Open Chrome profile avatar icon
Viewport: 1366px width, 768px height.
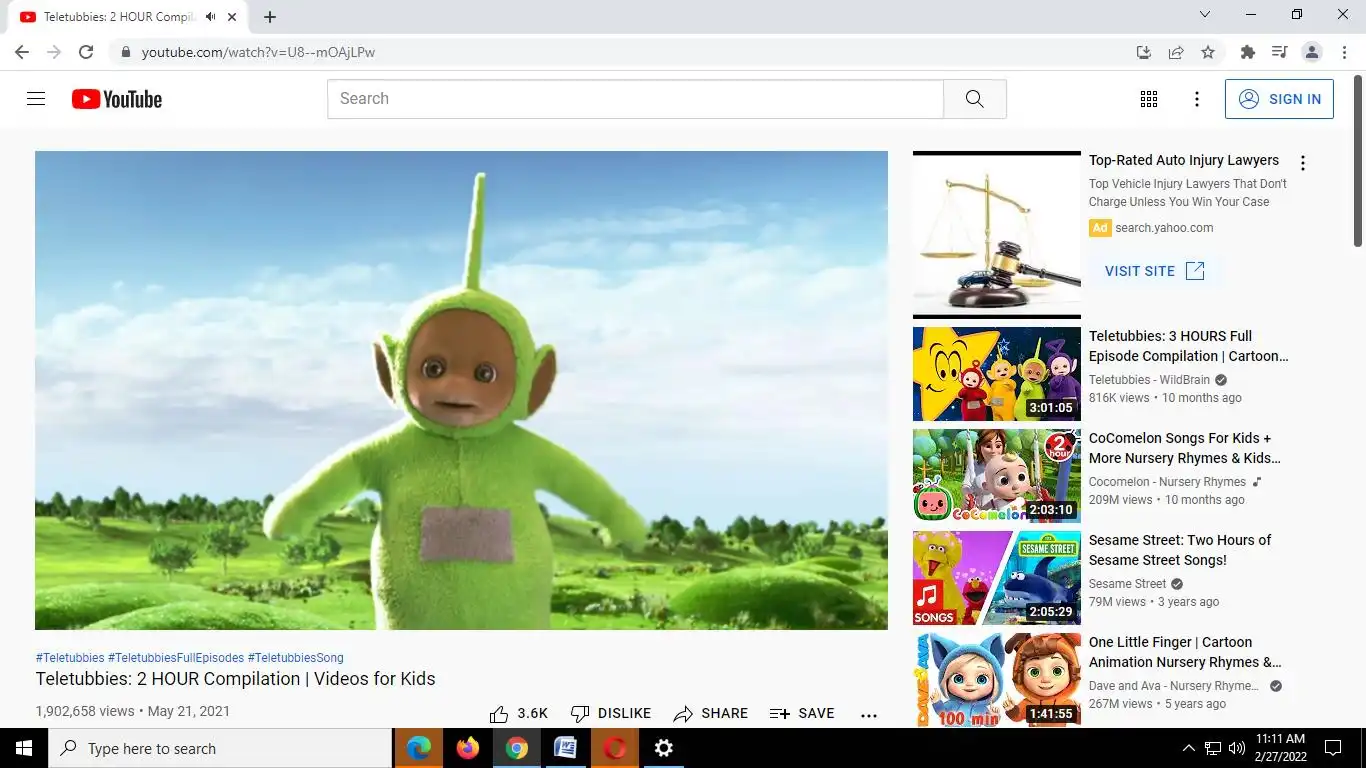[1312, 52]
